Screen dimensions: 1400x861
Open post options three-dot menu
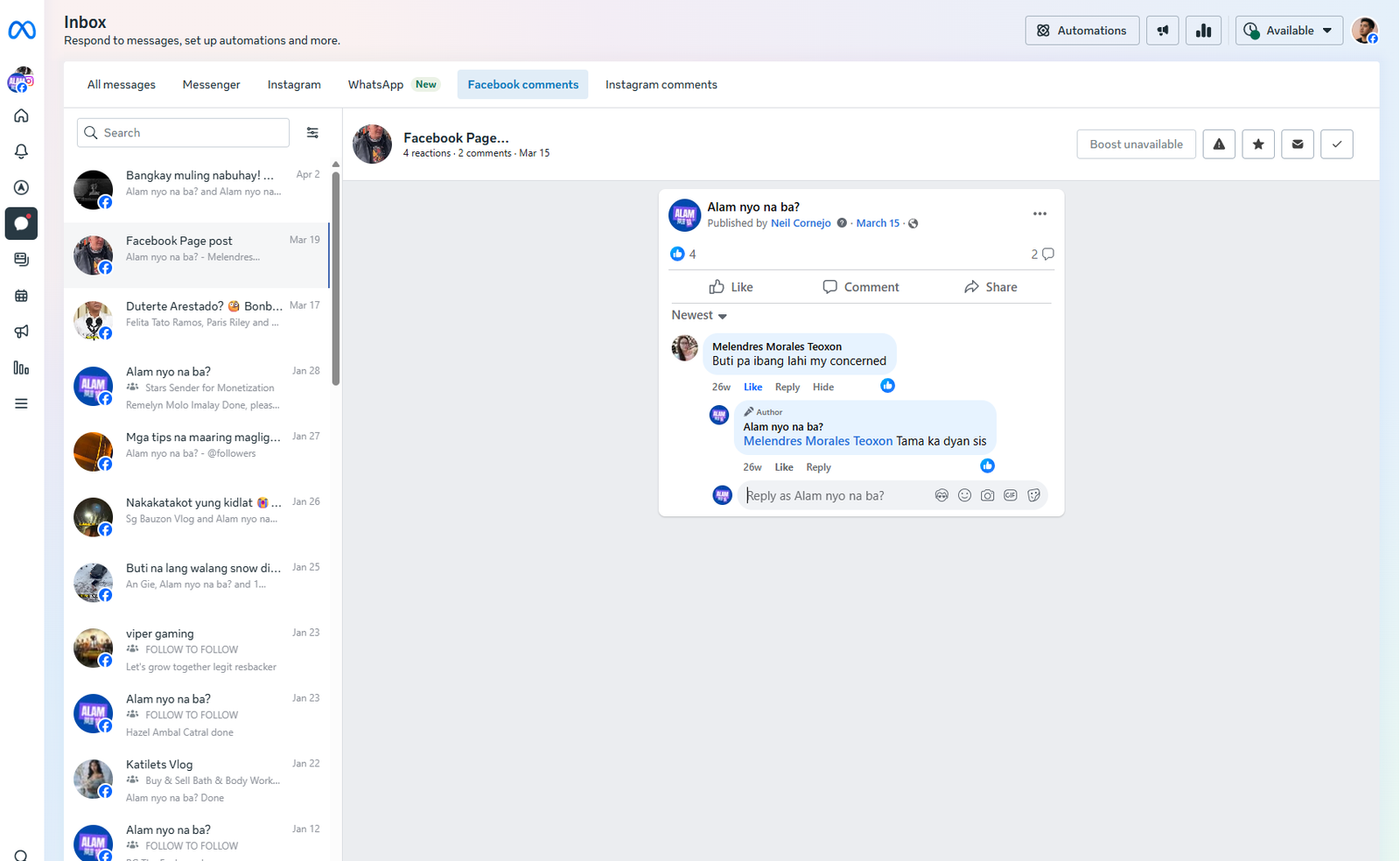[x=1039, y=213]
